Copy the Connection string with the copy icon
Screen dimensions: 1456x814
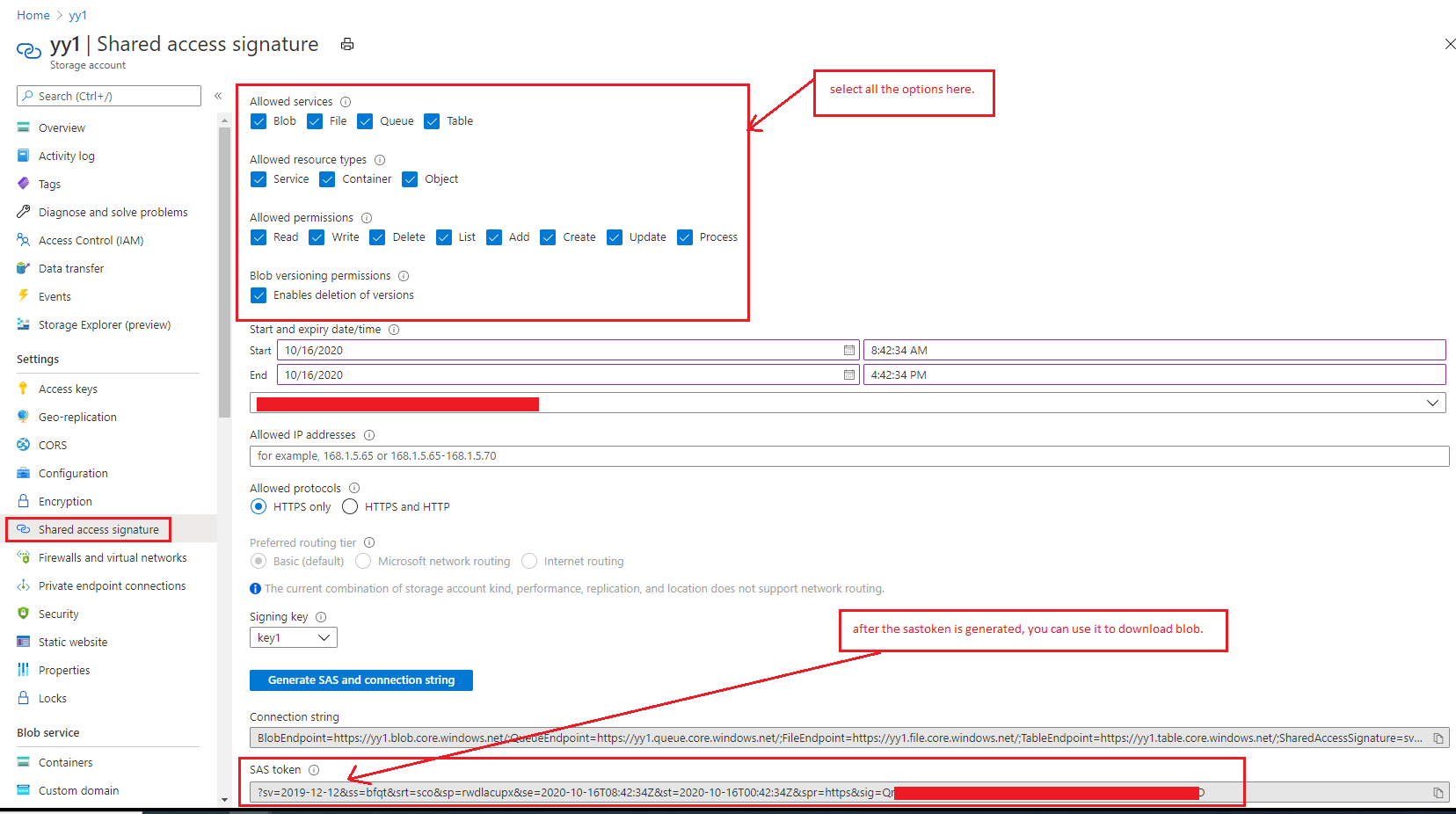(x=1438, y=738)
